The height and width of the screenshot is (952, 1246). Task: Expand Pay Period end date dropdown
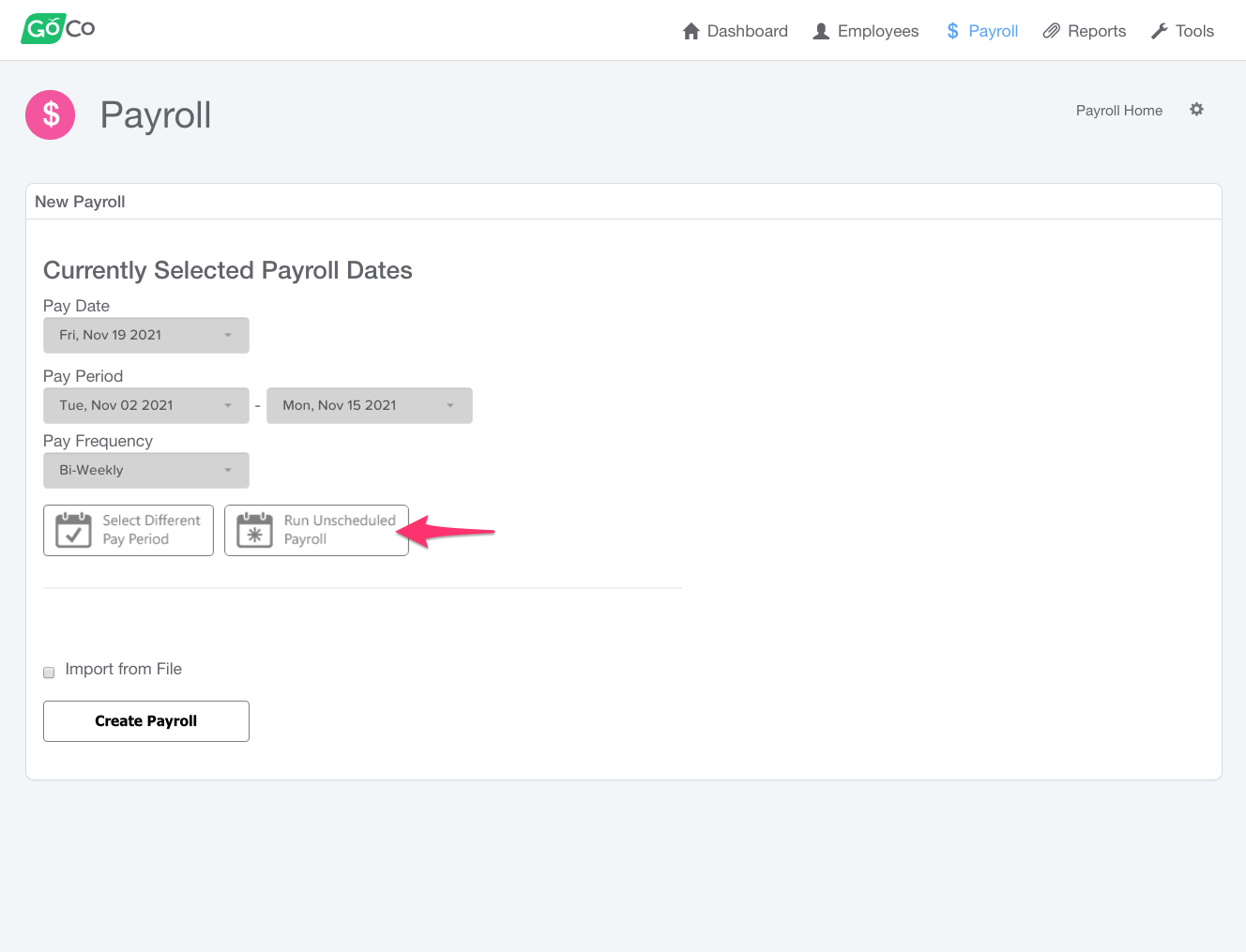[x=370, y=405]
